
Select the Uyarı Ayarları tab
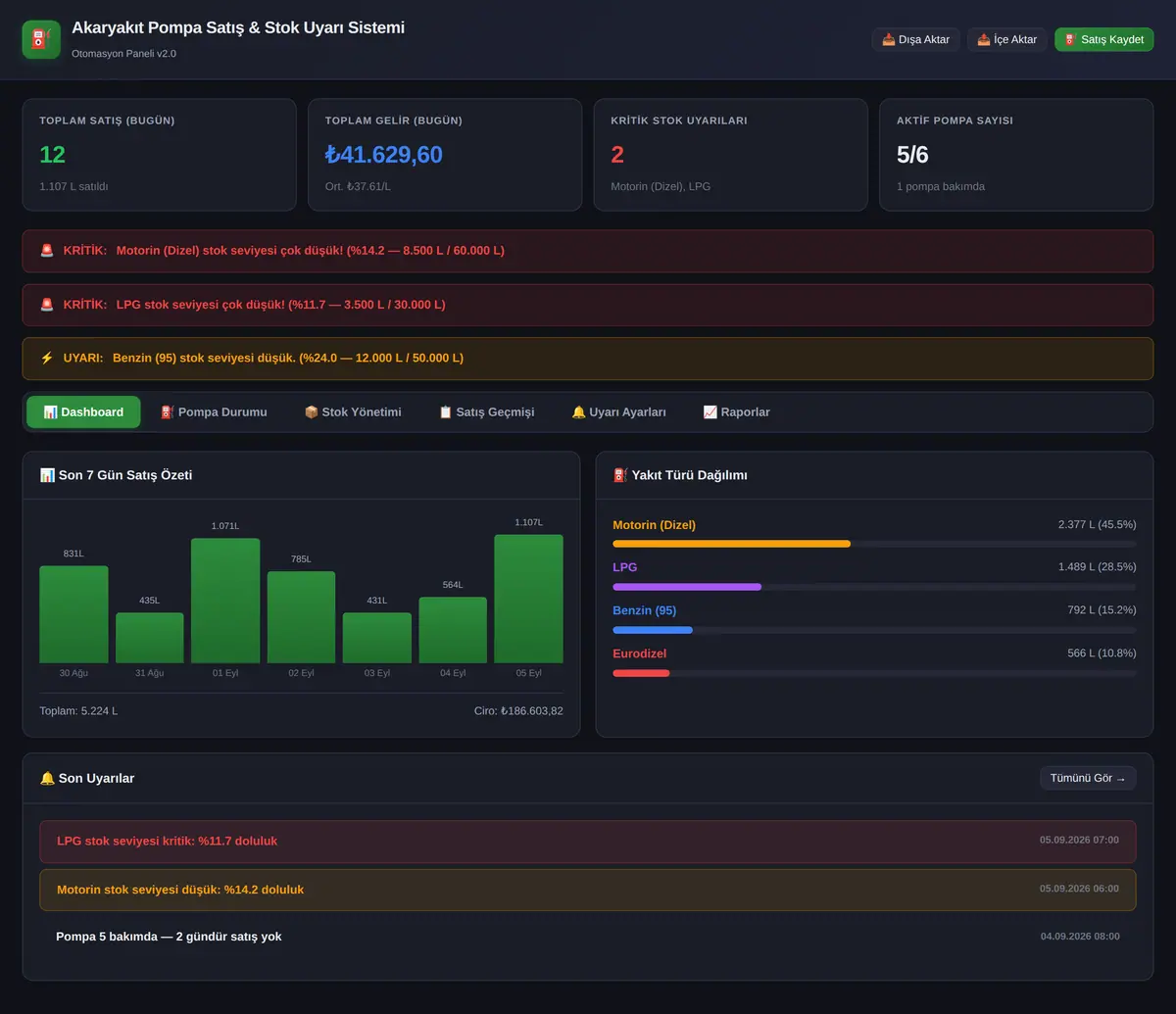pos(619,412)
